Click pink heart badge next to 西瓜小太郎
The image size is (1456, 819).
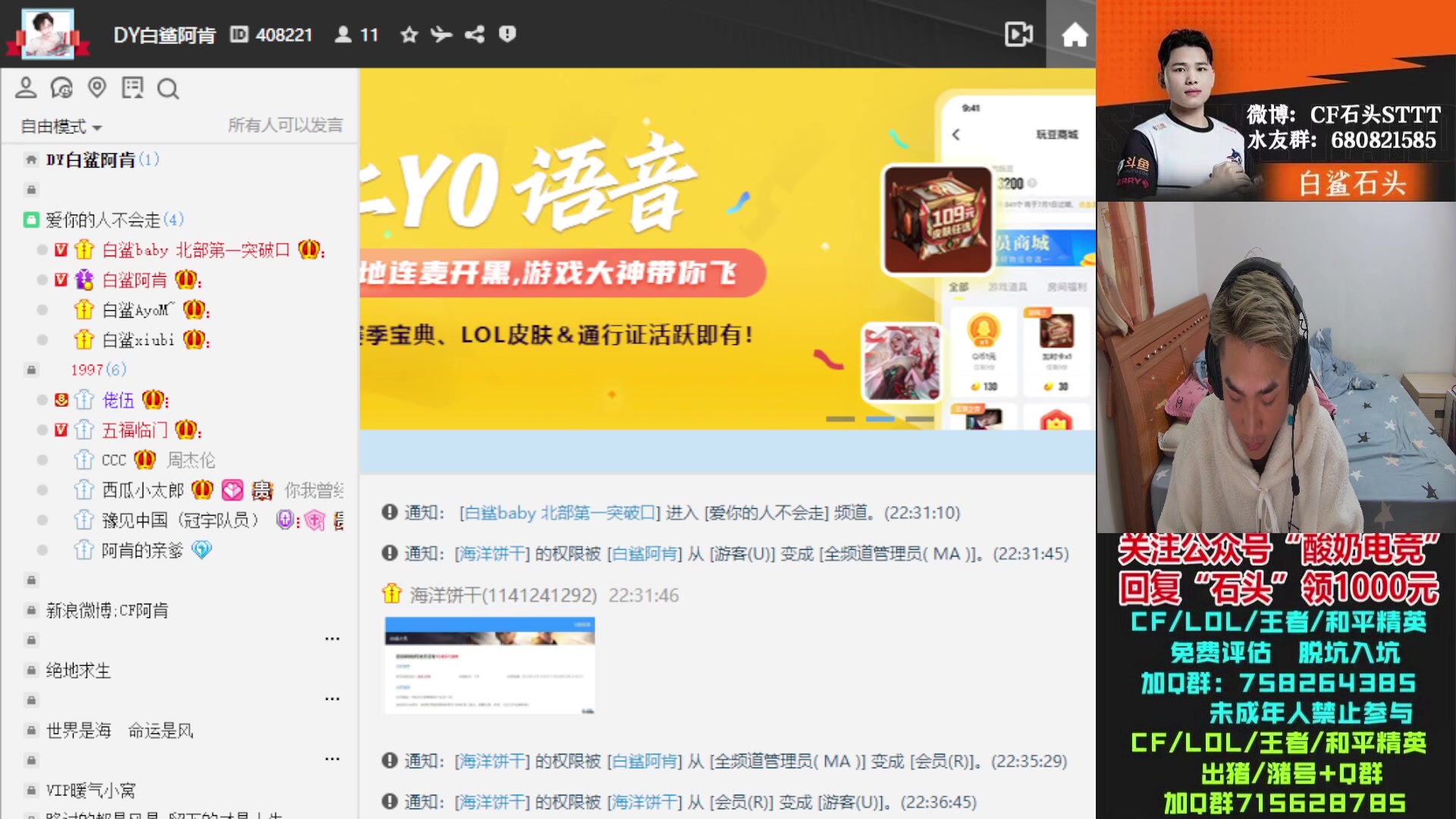[233, 490]
